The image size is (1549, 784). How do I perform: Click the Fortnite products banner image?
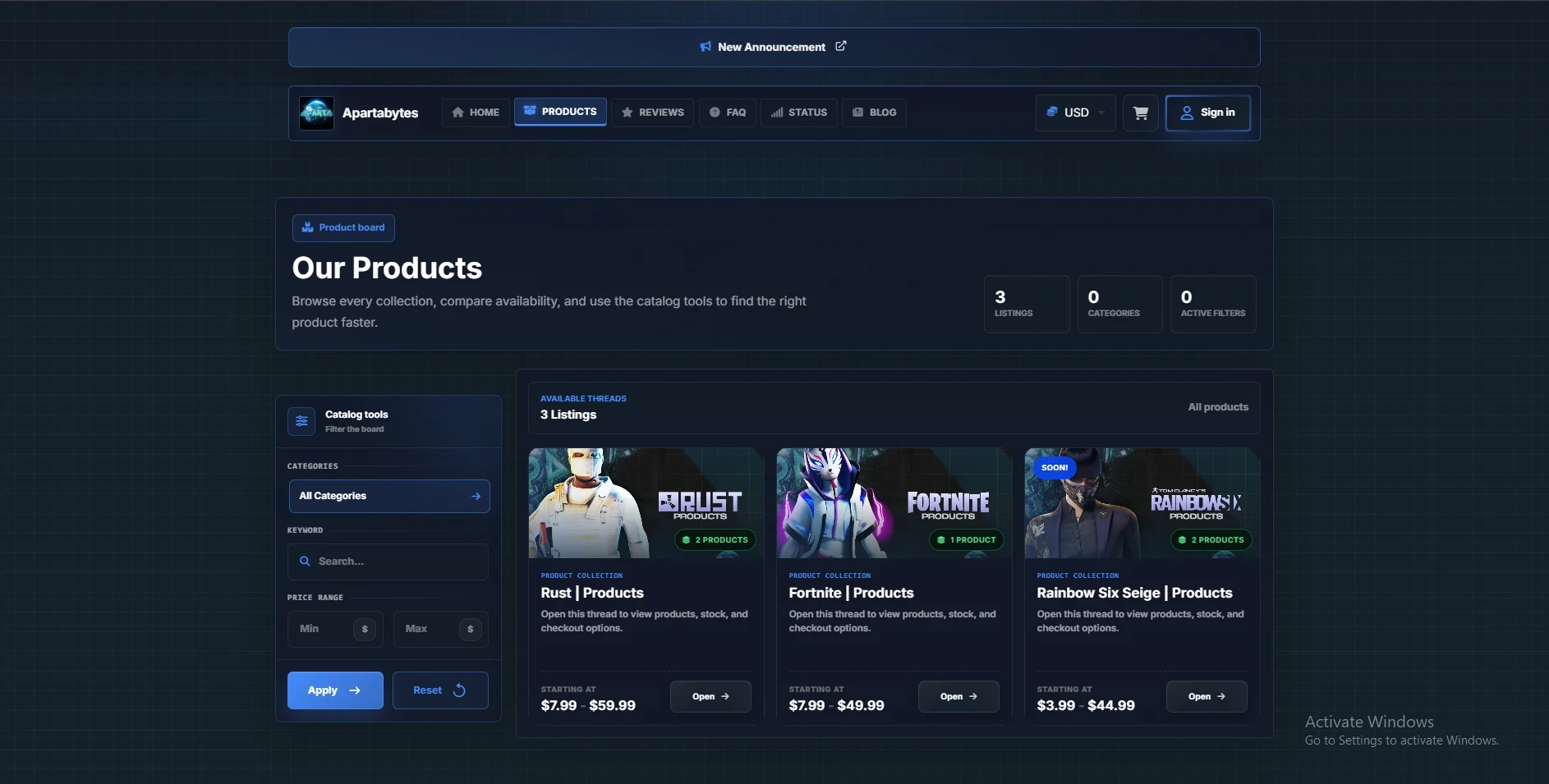[894, 503]
